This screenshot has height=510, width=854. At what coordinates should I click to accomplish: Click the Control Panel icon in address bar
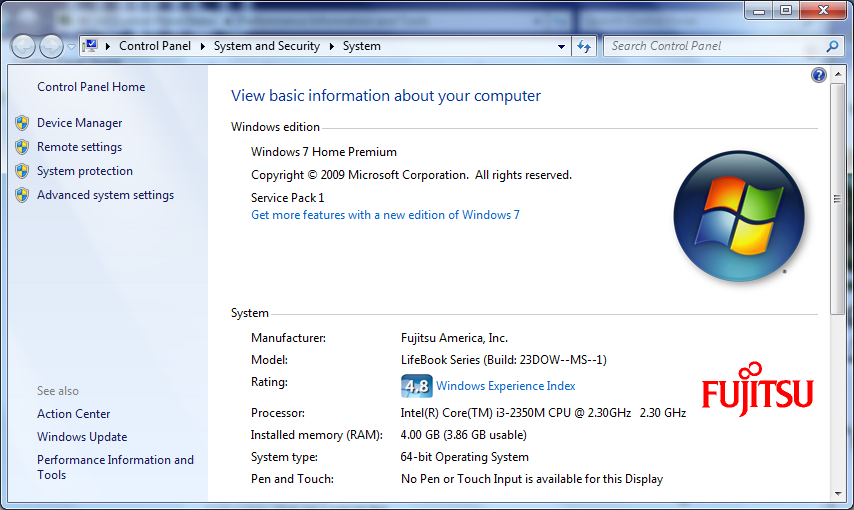coord(90,46)
